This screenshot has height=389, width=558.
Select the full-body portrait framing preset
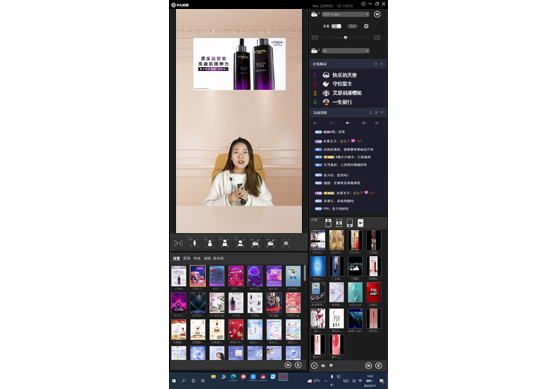point(194,243)
